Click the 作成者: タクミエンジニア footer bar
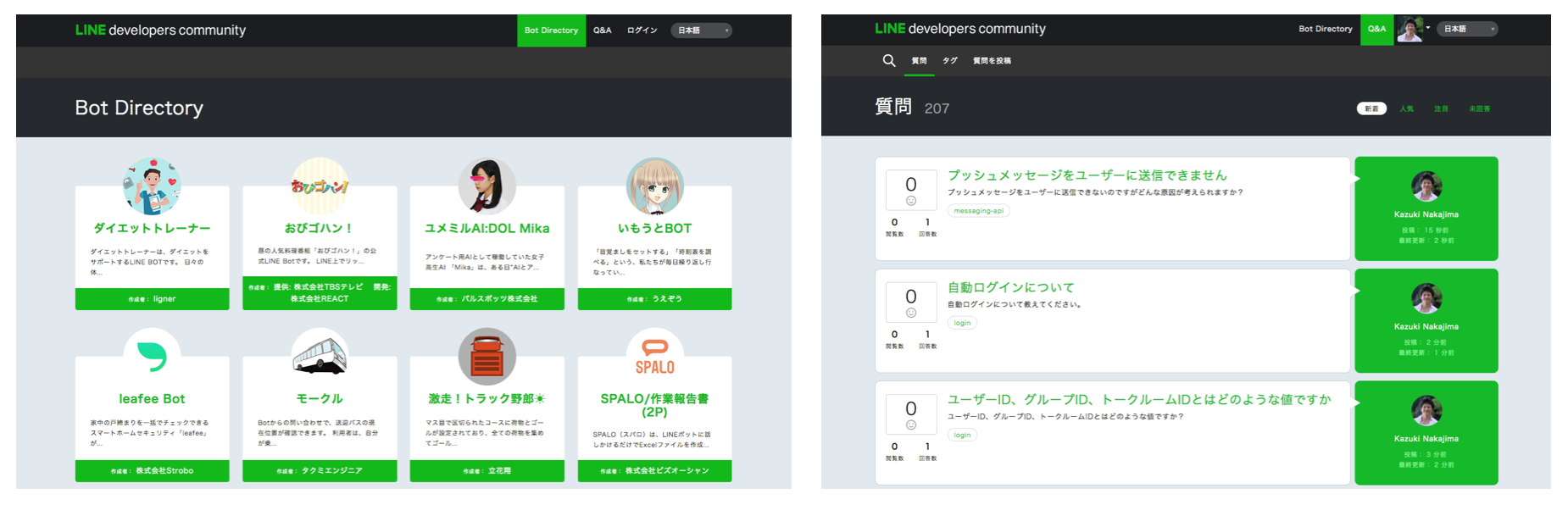 click(320, 470)
